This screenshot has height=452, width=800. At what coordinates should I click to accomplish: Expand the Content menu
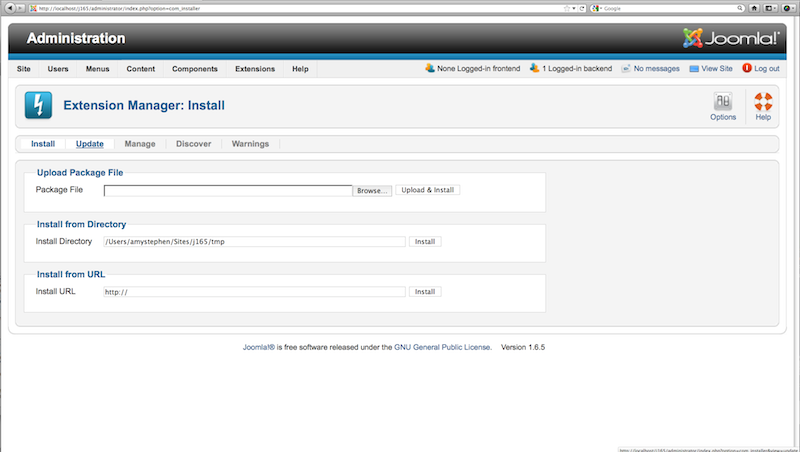[141, 69]
